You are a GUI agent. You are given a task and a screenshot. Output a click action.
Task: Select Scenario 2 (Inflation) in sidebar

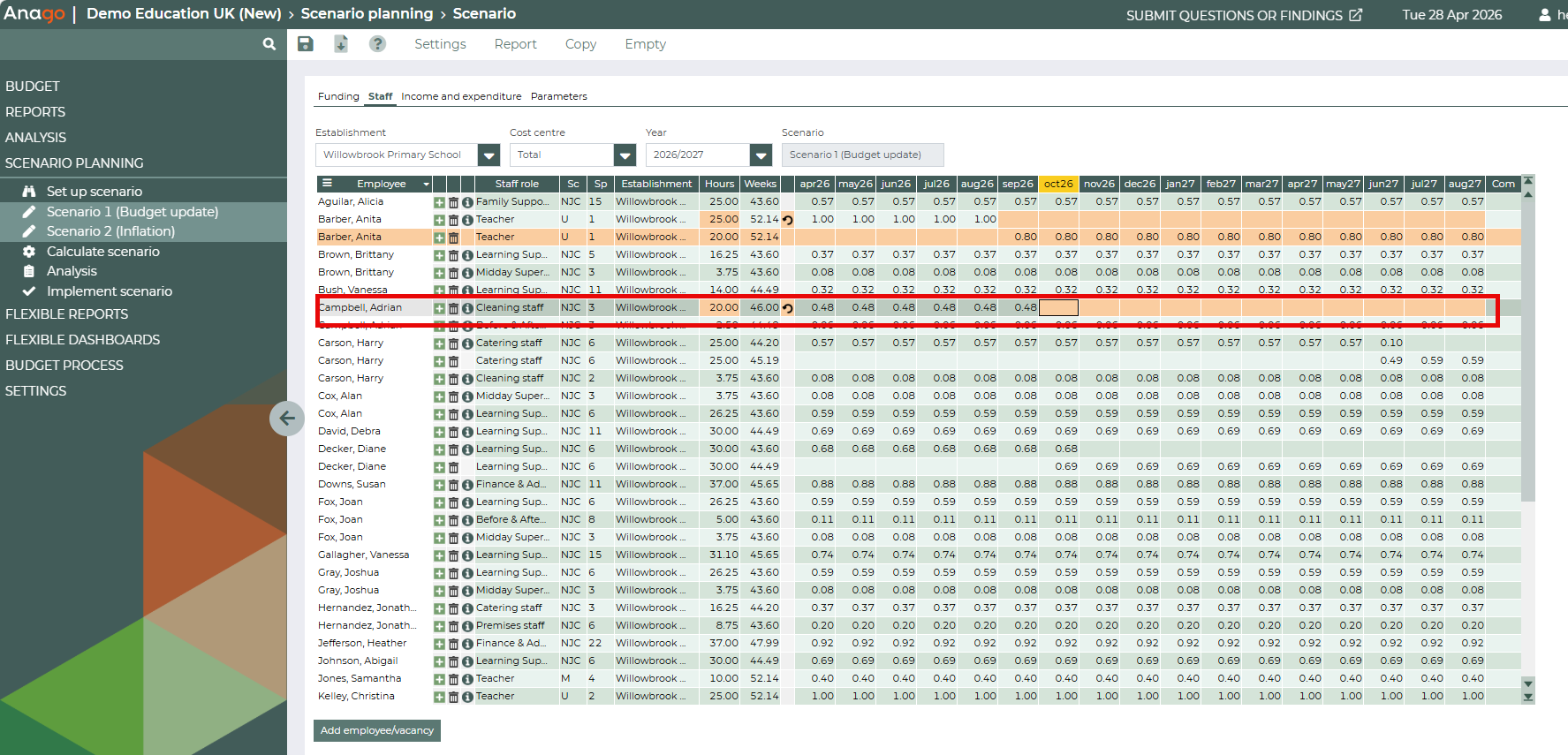point(110,231)
